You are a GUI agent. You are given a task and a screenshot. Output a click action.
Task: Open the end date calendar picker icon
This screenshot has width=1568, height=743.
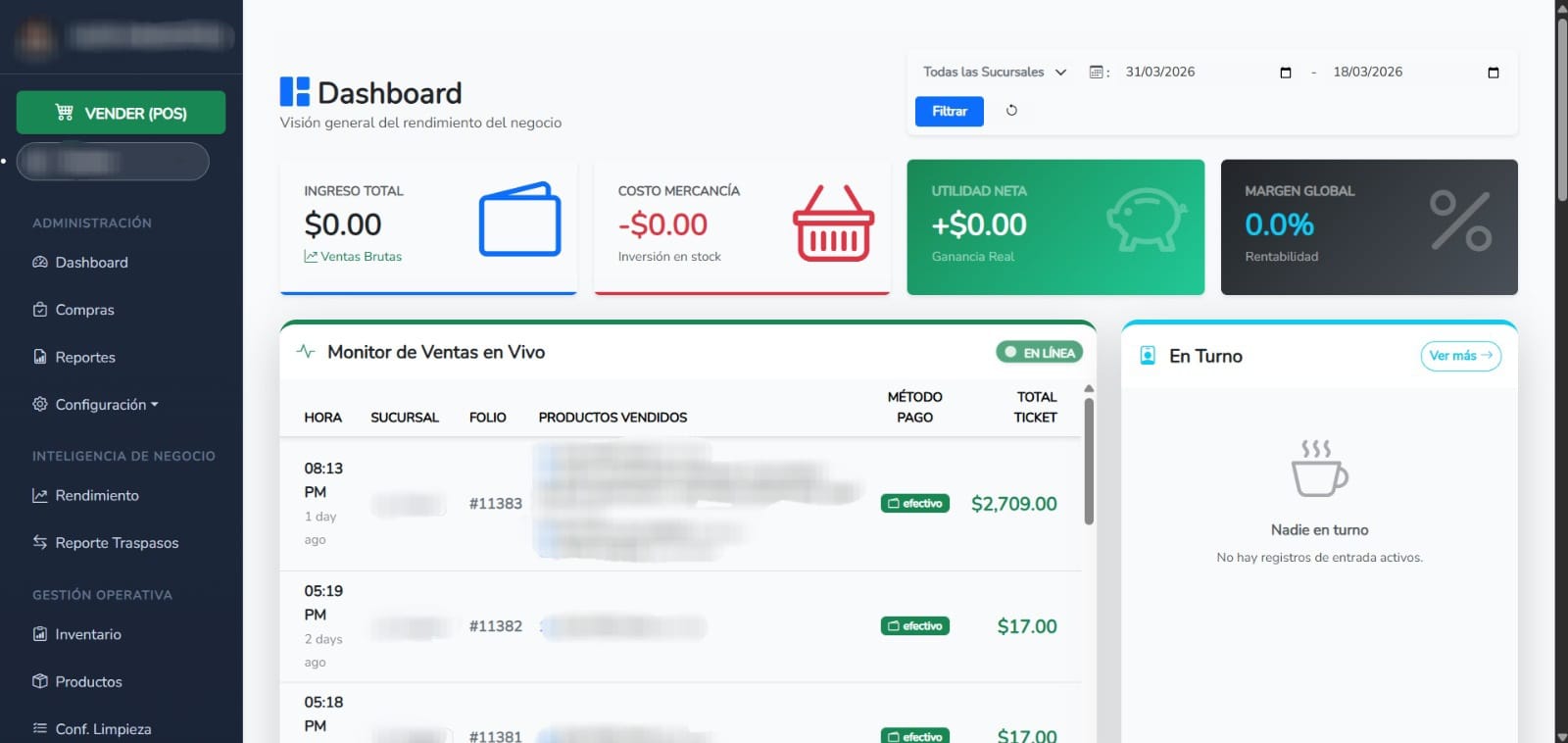click(x=1494, y=73)
